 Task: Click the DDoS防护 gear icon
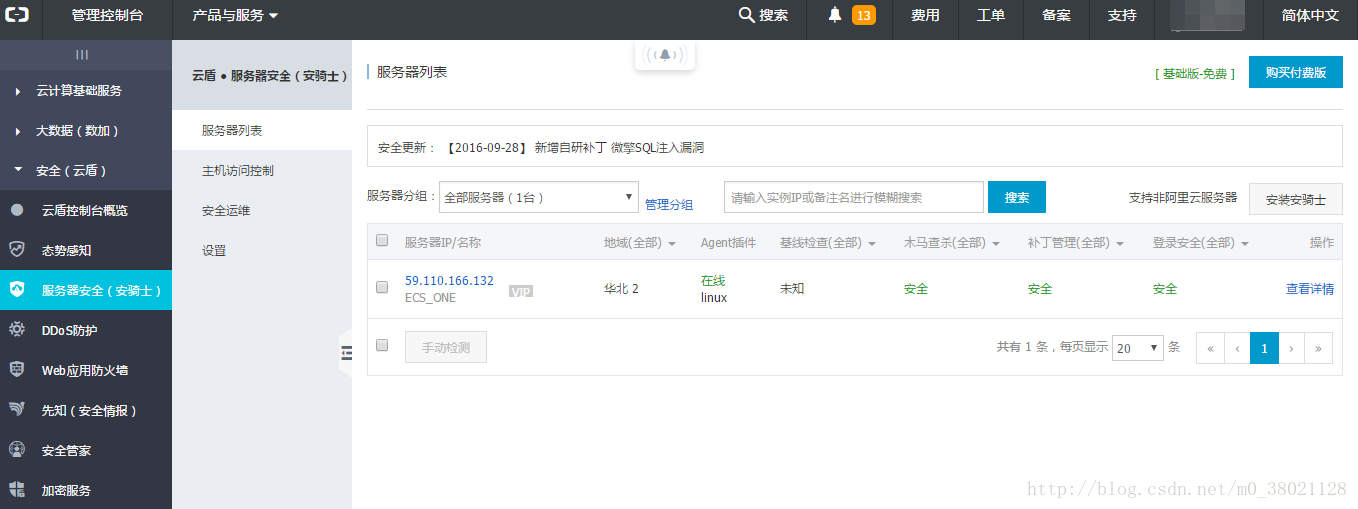(17, 330)
